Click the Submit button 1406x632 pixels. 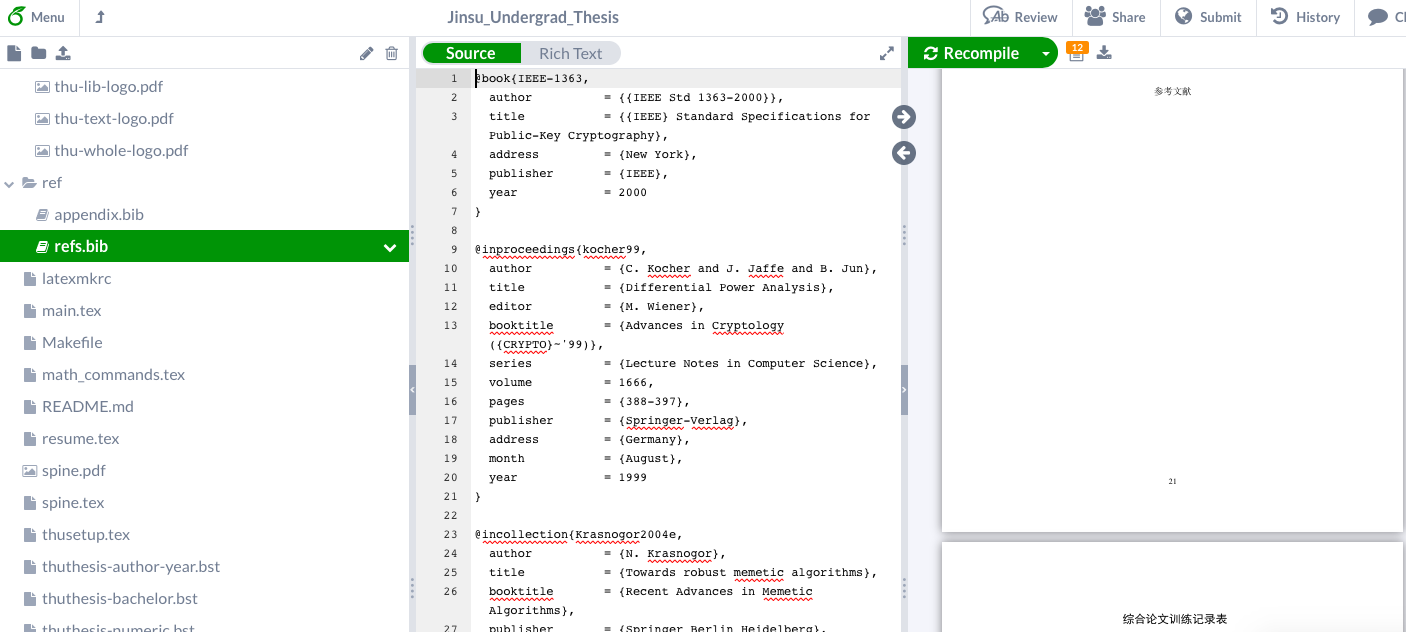1208,17
